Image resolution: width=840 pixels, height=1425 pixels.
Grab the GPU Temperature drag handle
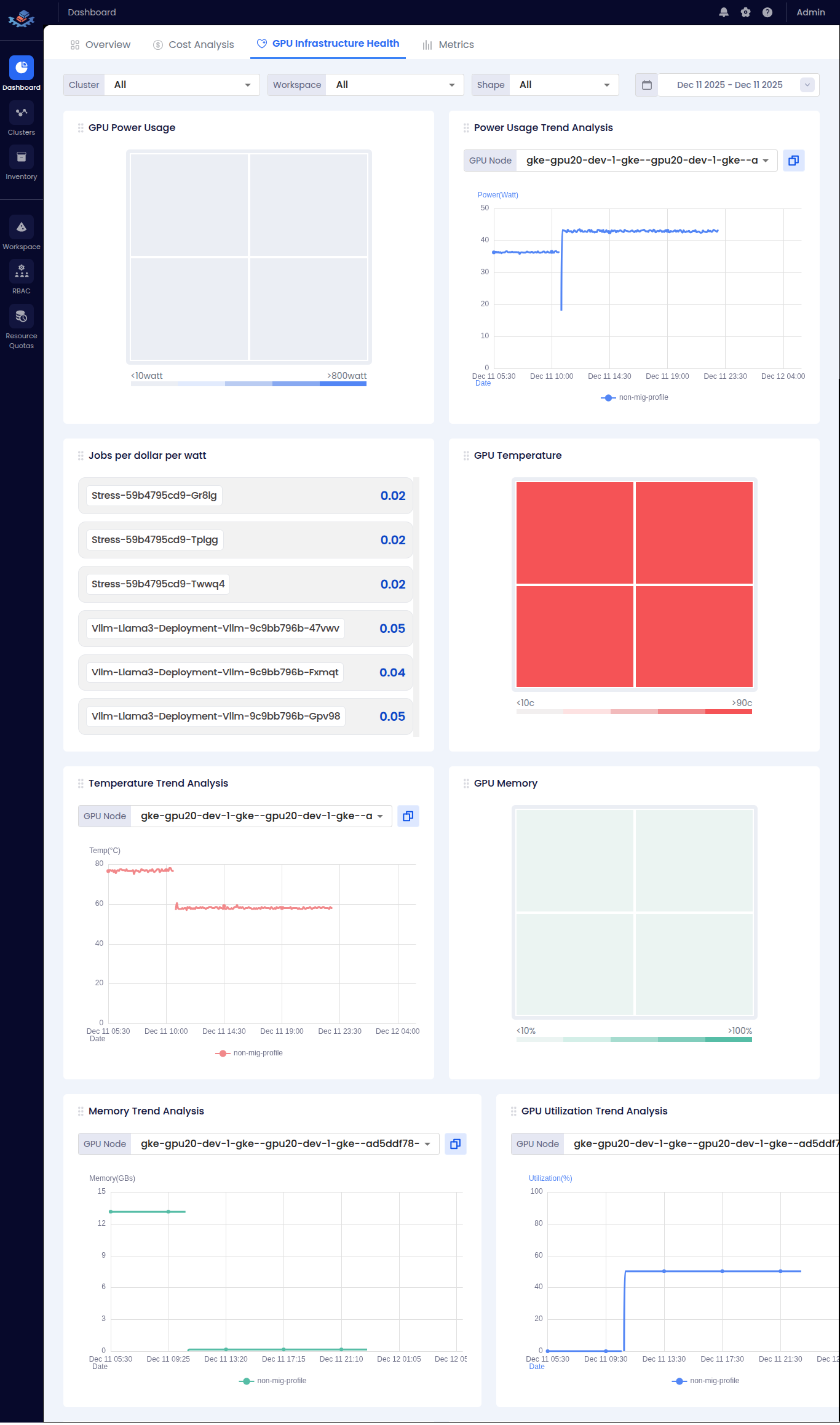(x=466, y=456)
